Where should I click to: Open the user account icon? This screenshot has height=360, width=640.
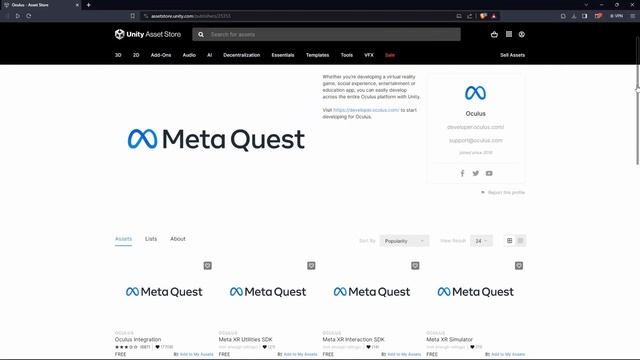522,34
